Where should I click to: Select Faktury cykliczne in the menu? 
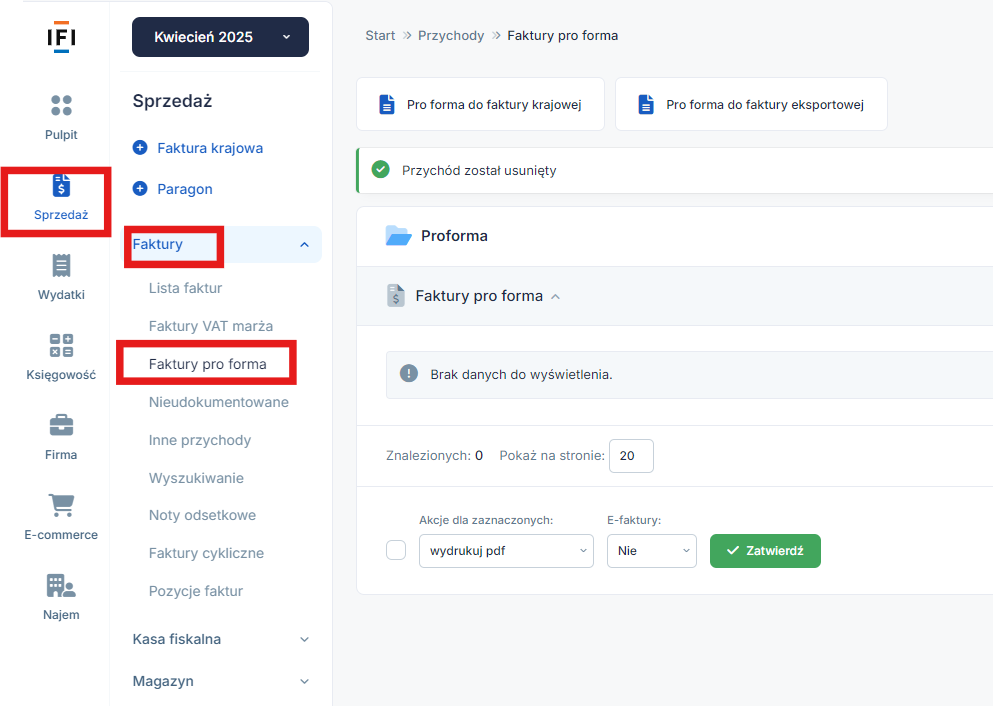tap(206, 553)
